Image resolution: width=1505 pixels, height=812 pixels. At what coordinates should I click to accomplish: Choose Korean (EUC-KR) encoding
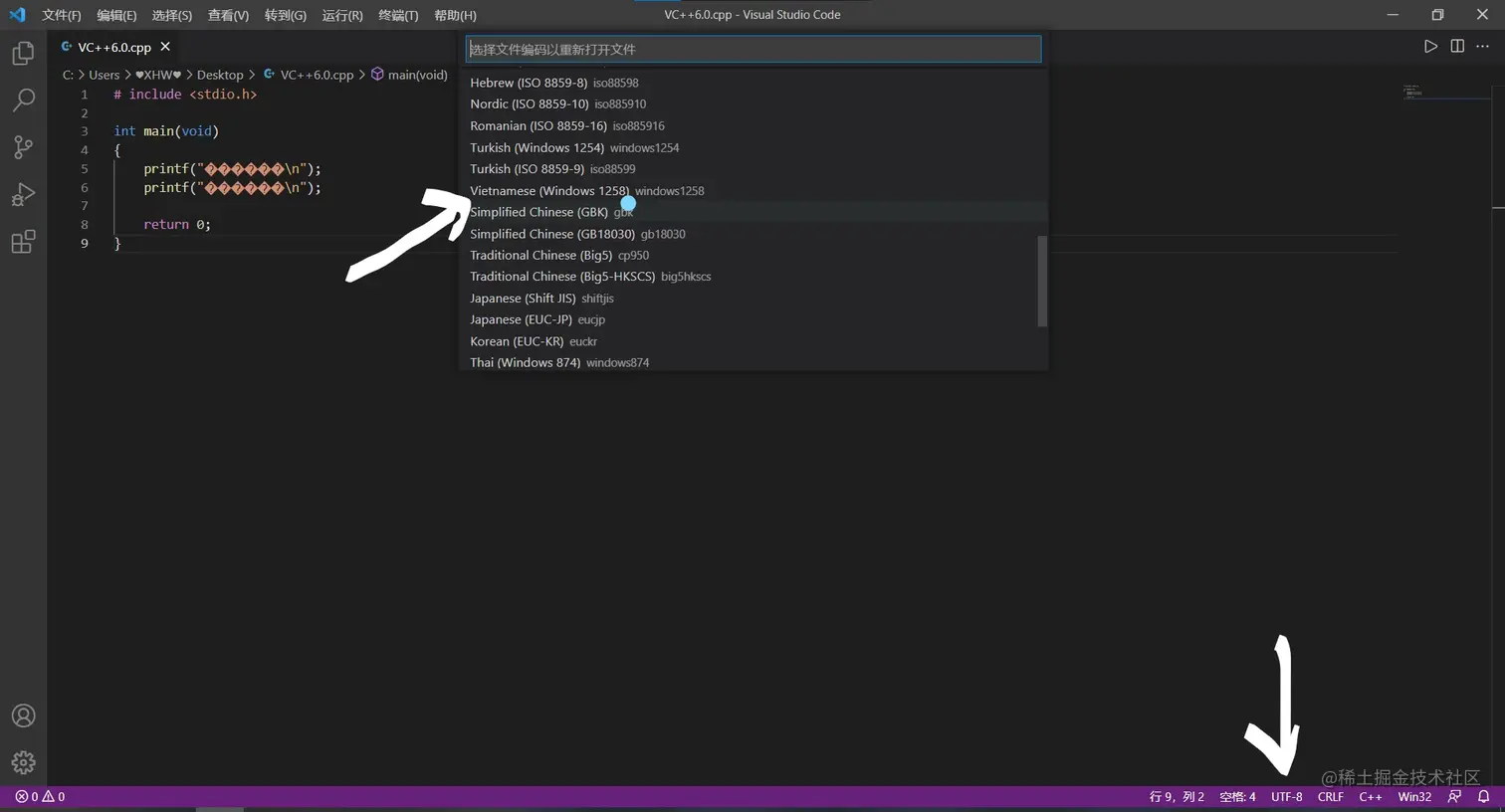(753, 341)
